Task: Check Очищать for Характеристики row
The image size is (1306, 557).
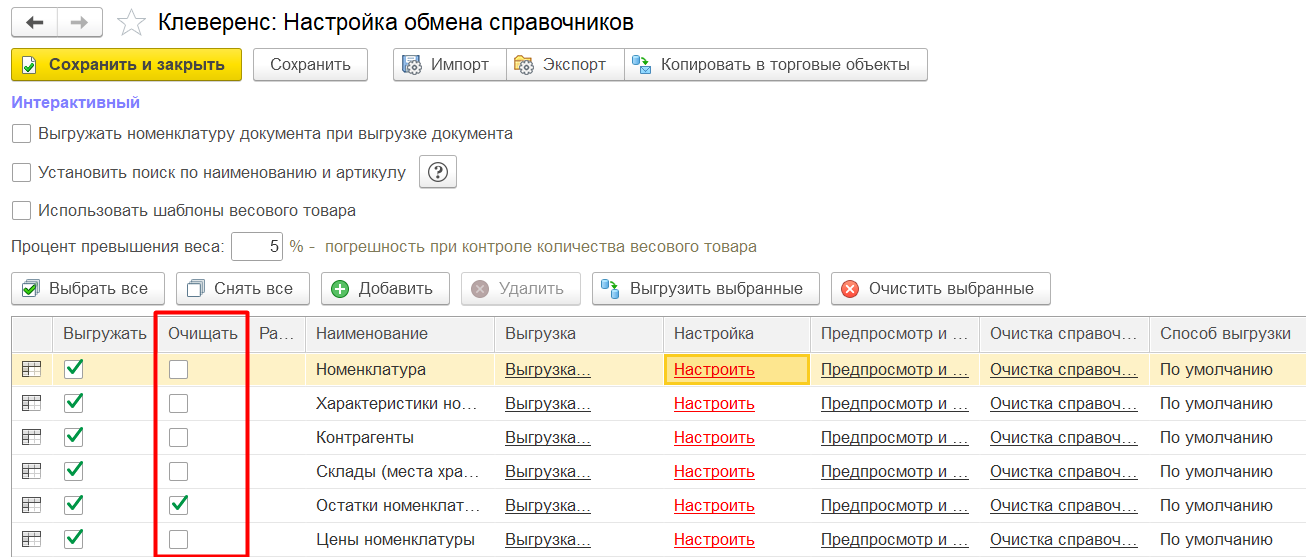Action: pos(178,403)
